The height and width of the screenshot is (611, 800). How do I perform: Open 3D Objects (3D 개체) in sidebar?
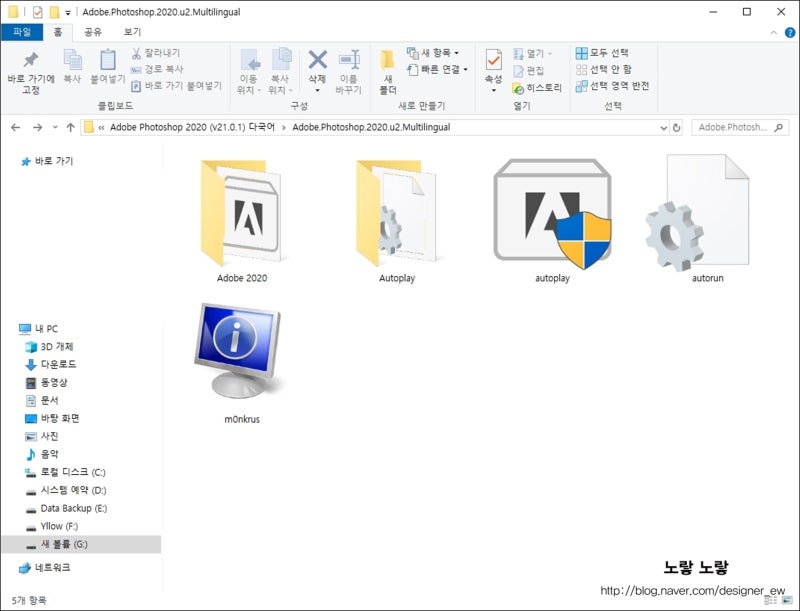[x=49, y=347]
